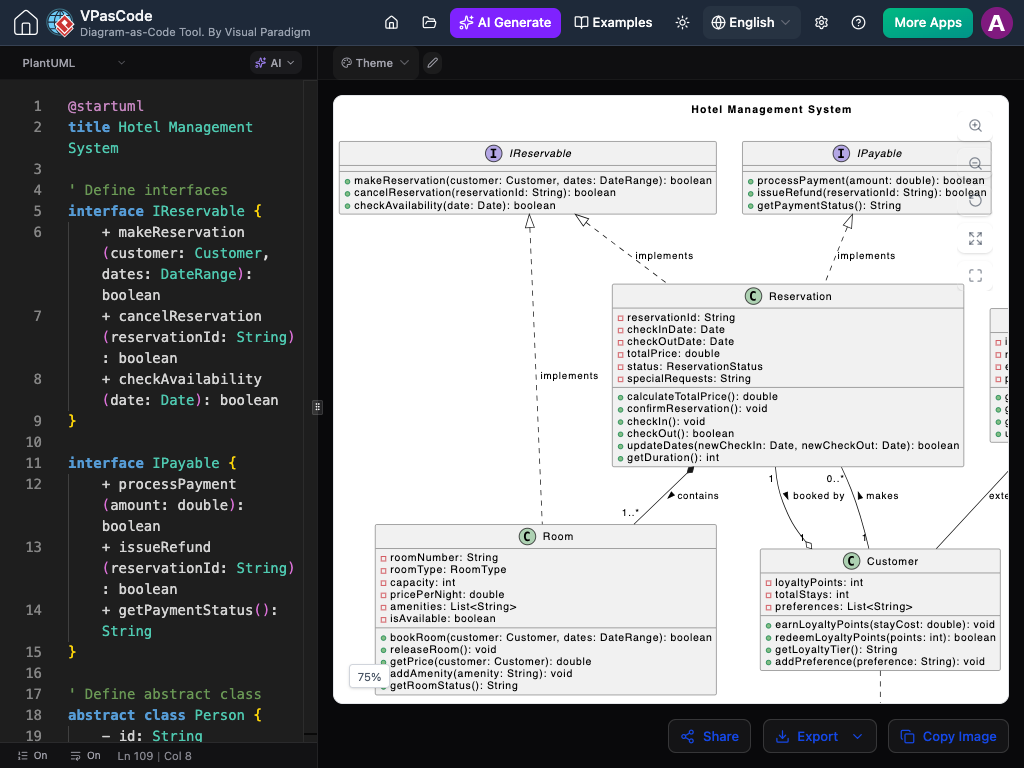This screenshot has width=1024, height=768.
Task: Click code line 11 interface IPayable
Action: [152, 463]
